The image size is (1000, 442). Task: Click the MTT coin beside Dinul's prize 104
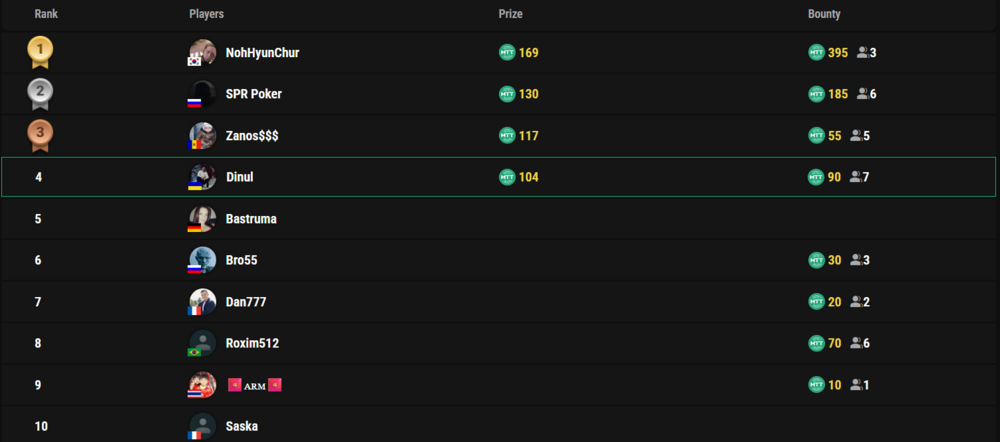point(507,177)
